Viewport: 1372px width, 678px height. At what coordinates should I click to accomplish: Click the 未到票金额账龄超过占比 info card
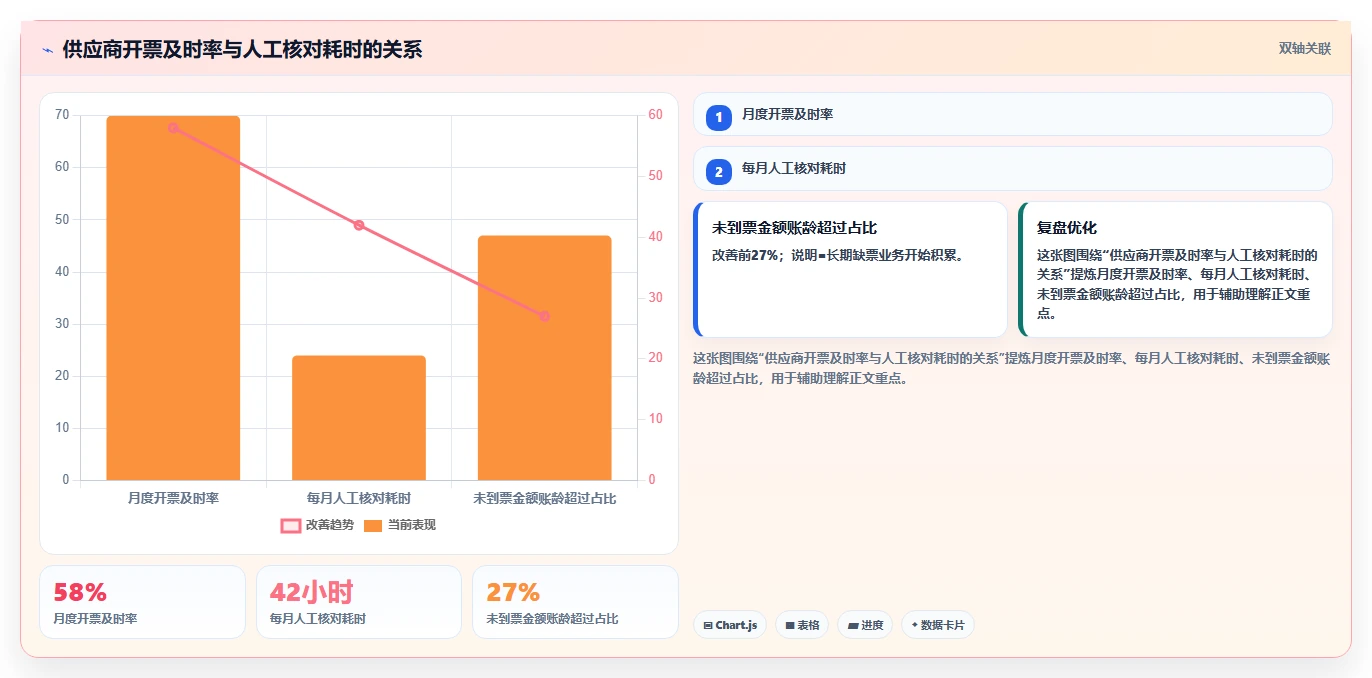tap(851, 270)
